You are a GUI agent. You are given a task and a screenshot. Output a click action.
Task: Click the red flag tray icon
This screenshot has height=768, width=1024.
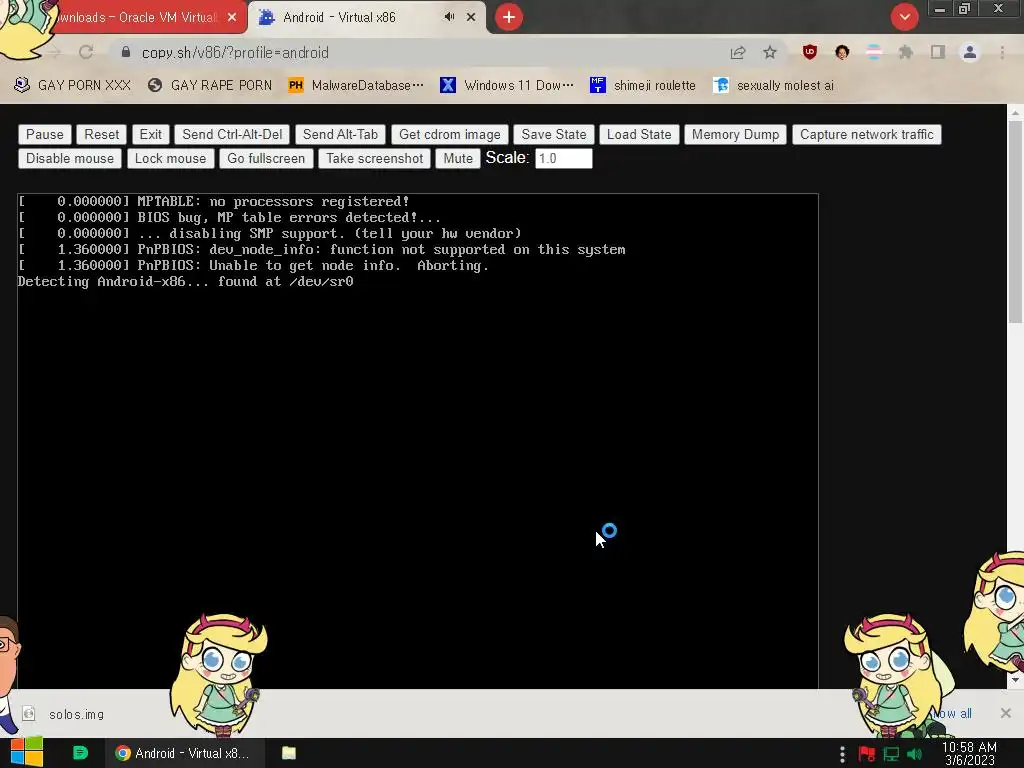tap(867, 754)
